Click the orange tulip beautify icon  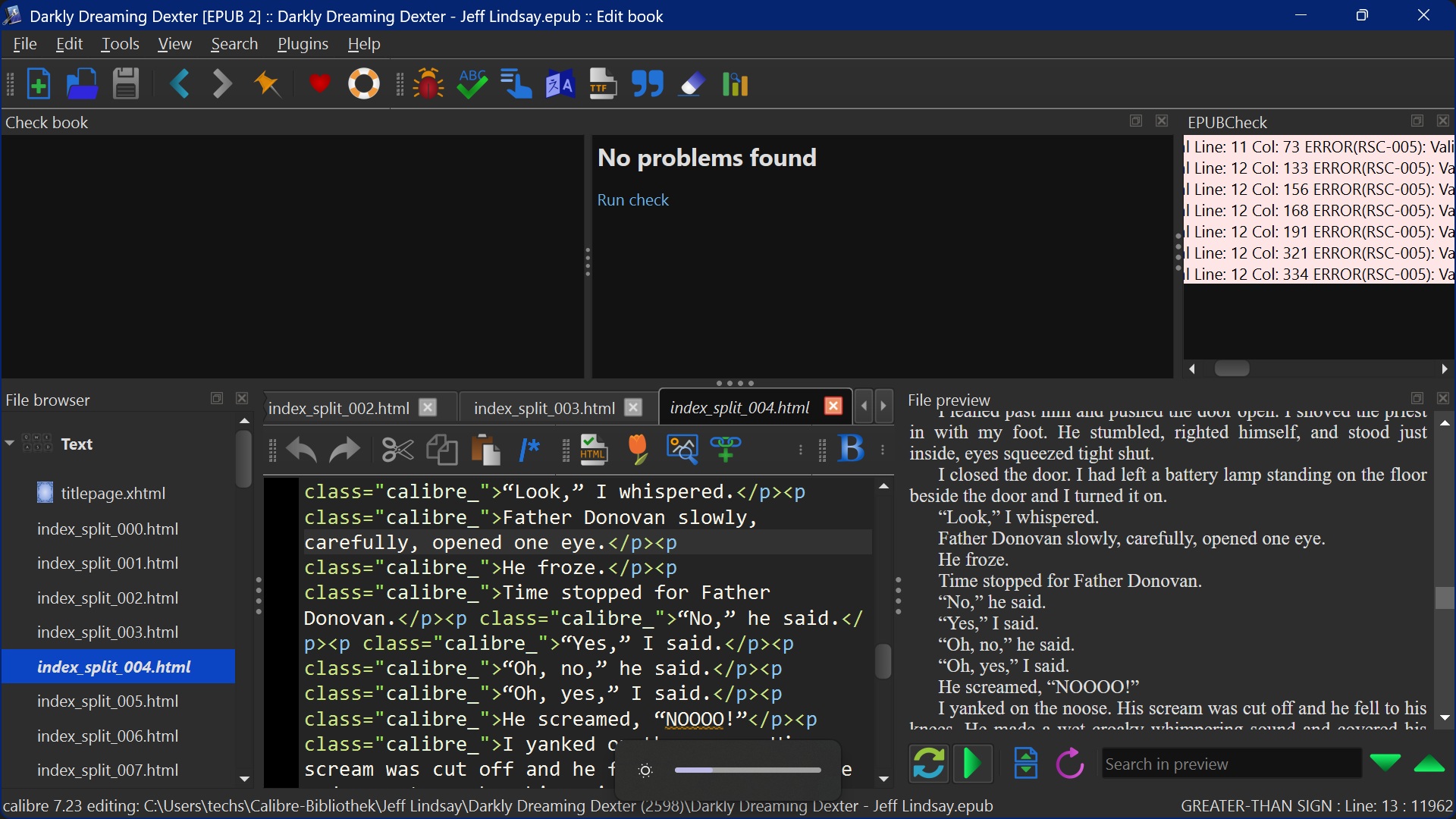pyautogui.click(x=638, y=450)
